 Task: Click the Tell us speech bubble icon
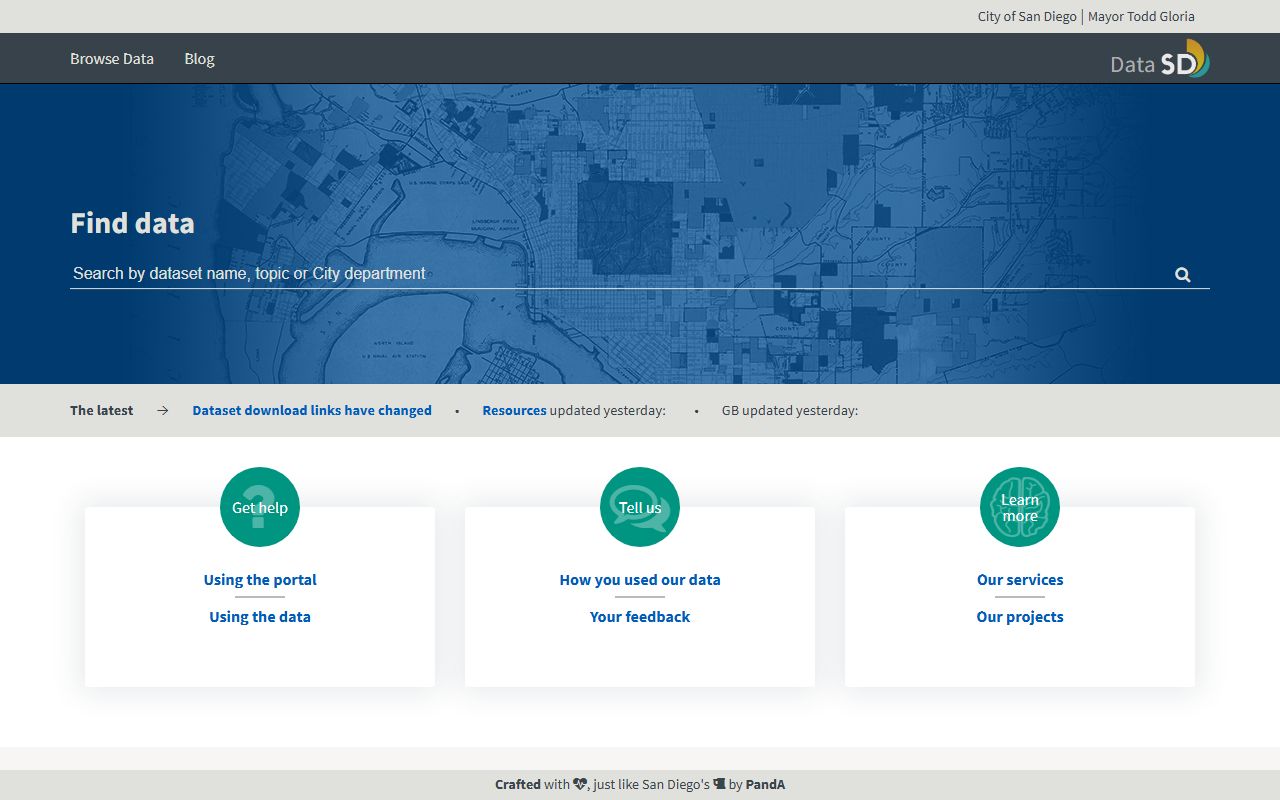[x=640, y=507]
